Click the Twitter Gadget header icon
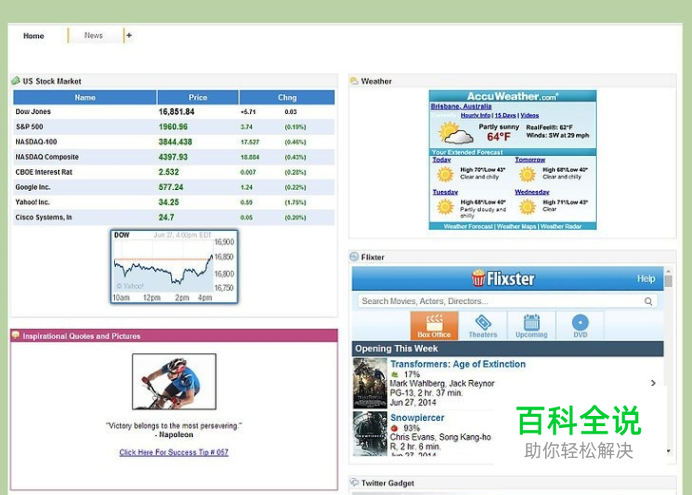The height and width of the screenshot is (495, 692). [x=354, y=482]
